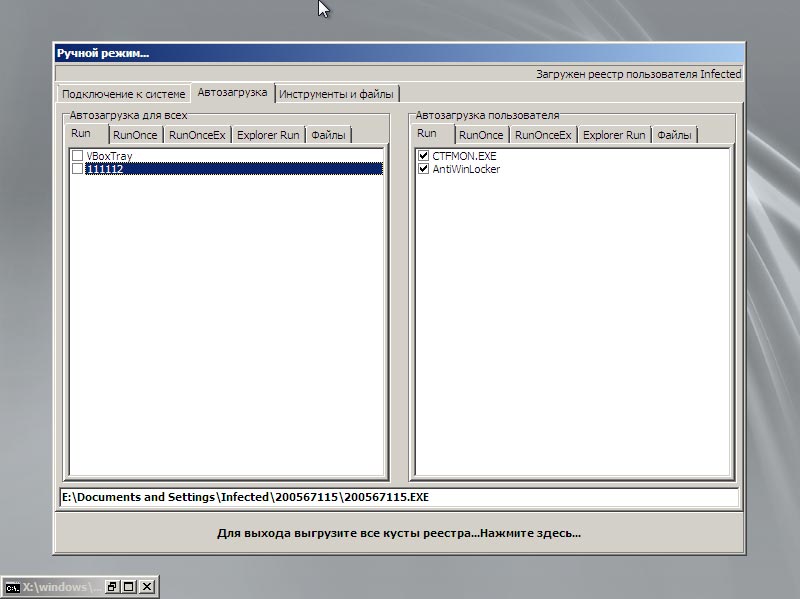Open RunOnceEx tab in all-users autostart
Viewport: 800px width, 599px height.
[197, 135]
